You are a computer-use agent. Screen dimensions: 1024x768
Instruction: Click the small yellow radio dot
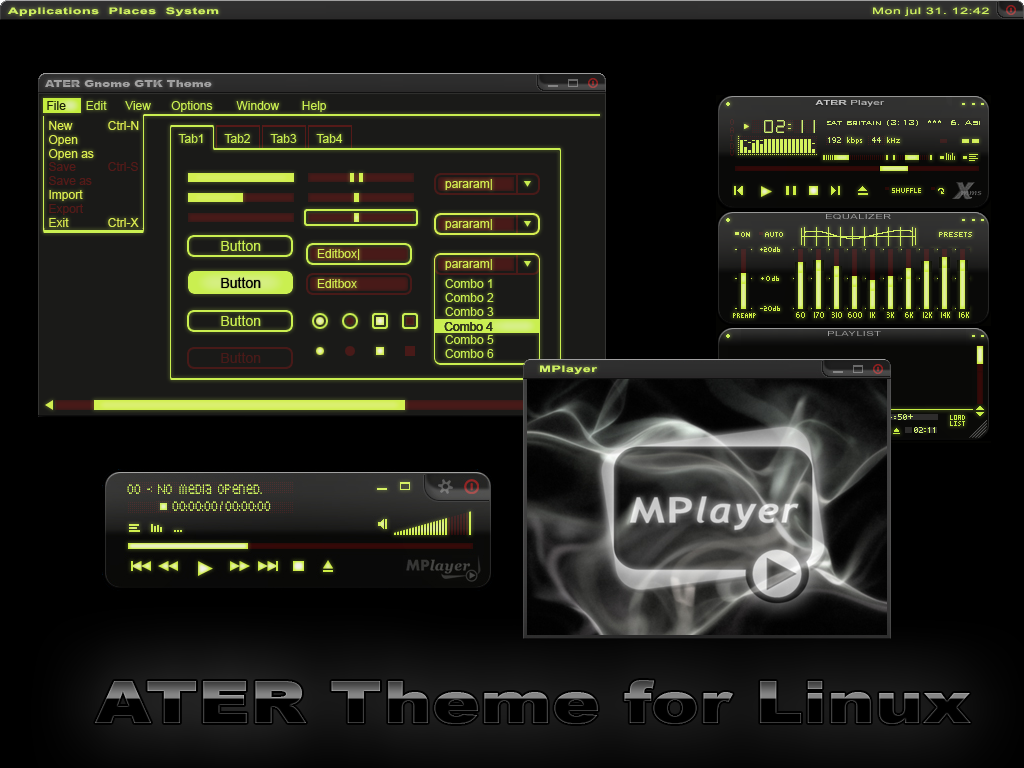click(x=320, y=351)
